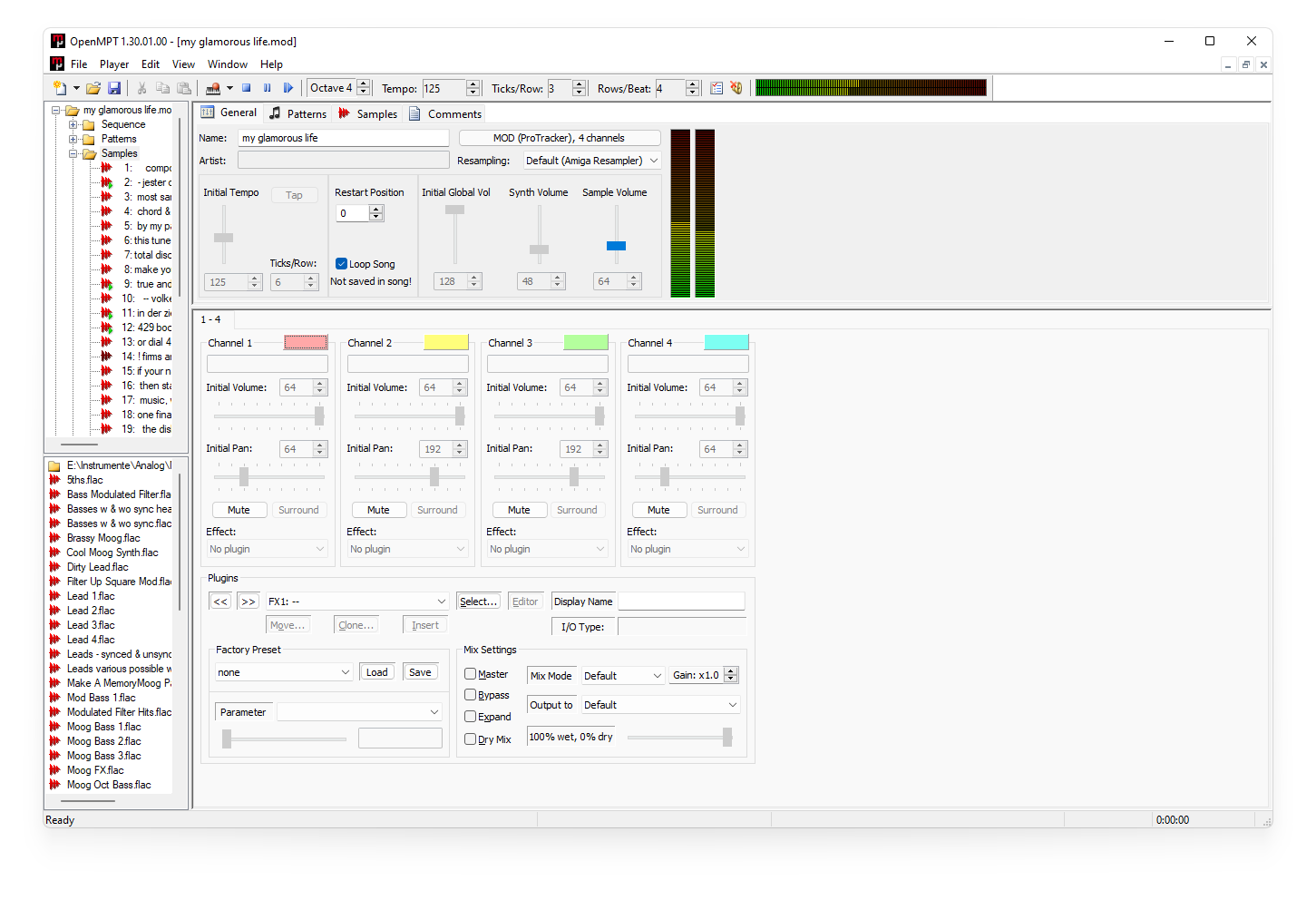Viewport: 1316px width, 900px height.
Task: Mute Channel 1
Action: [239, 510]
